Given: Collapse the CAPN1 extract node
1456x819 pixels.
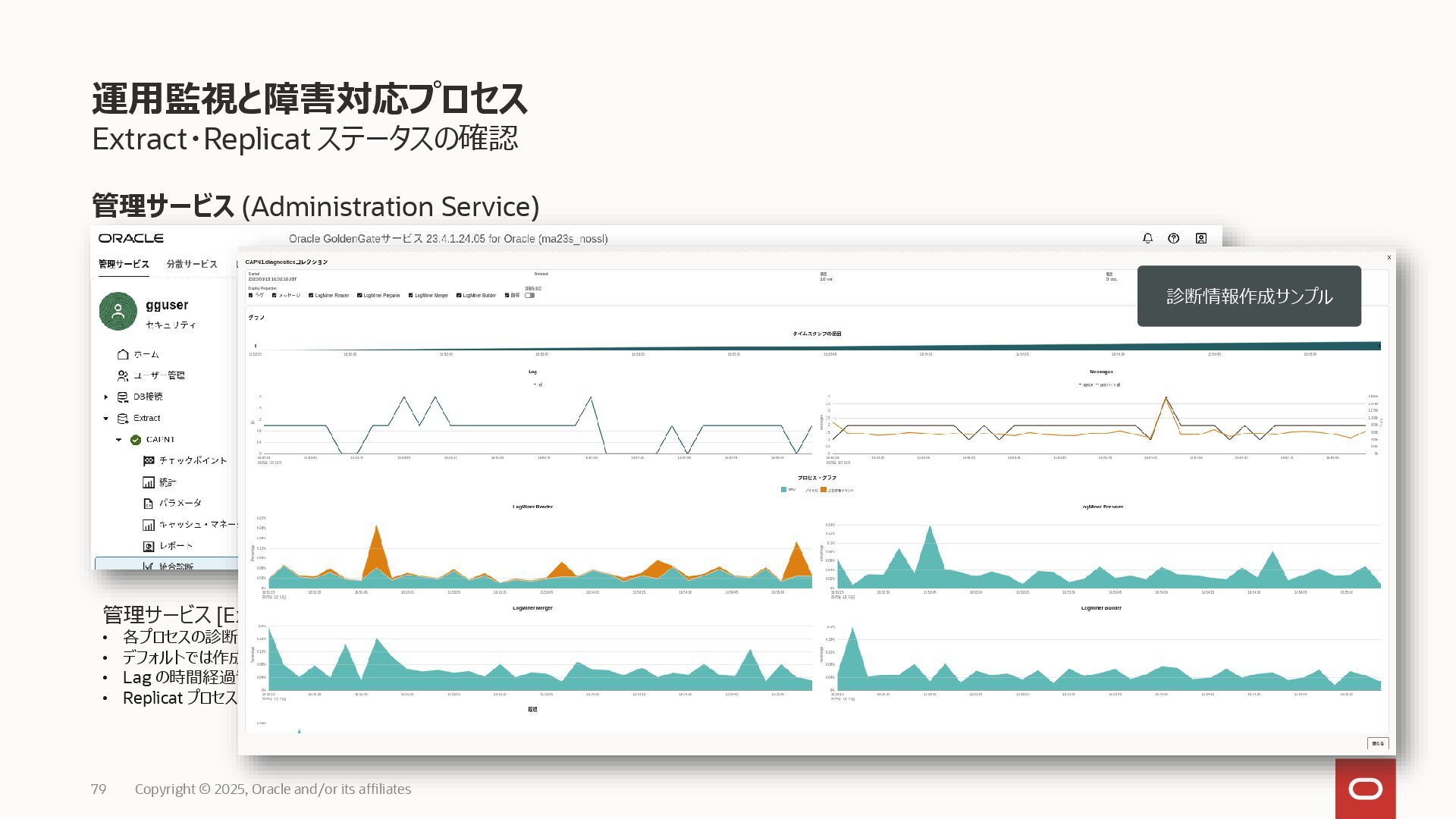Looking at the screenshot, I should coord(119,440).
